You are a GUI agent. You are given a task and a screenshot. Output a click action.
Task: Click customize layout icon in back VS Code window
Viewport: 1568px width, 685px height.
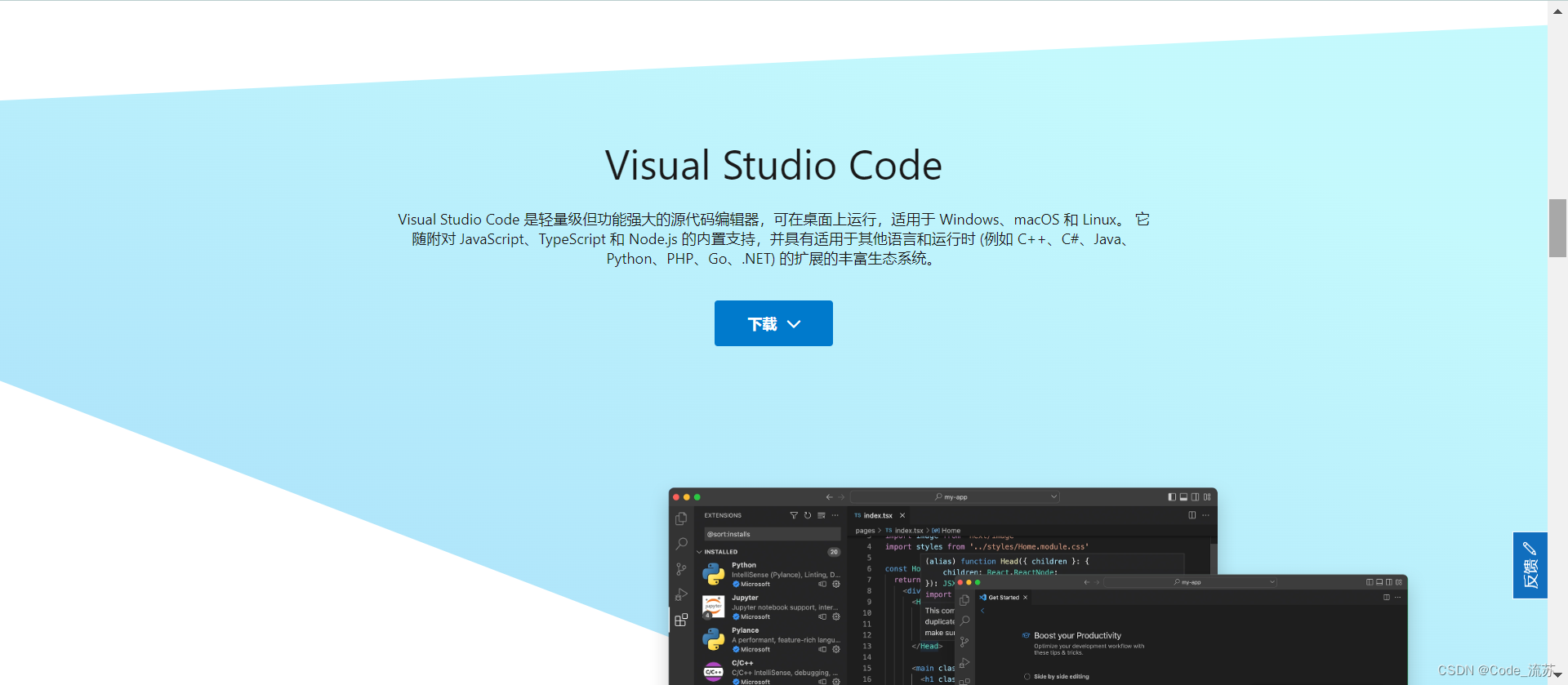click(x=1207, y=496)
